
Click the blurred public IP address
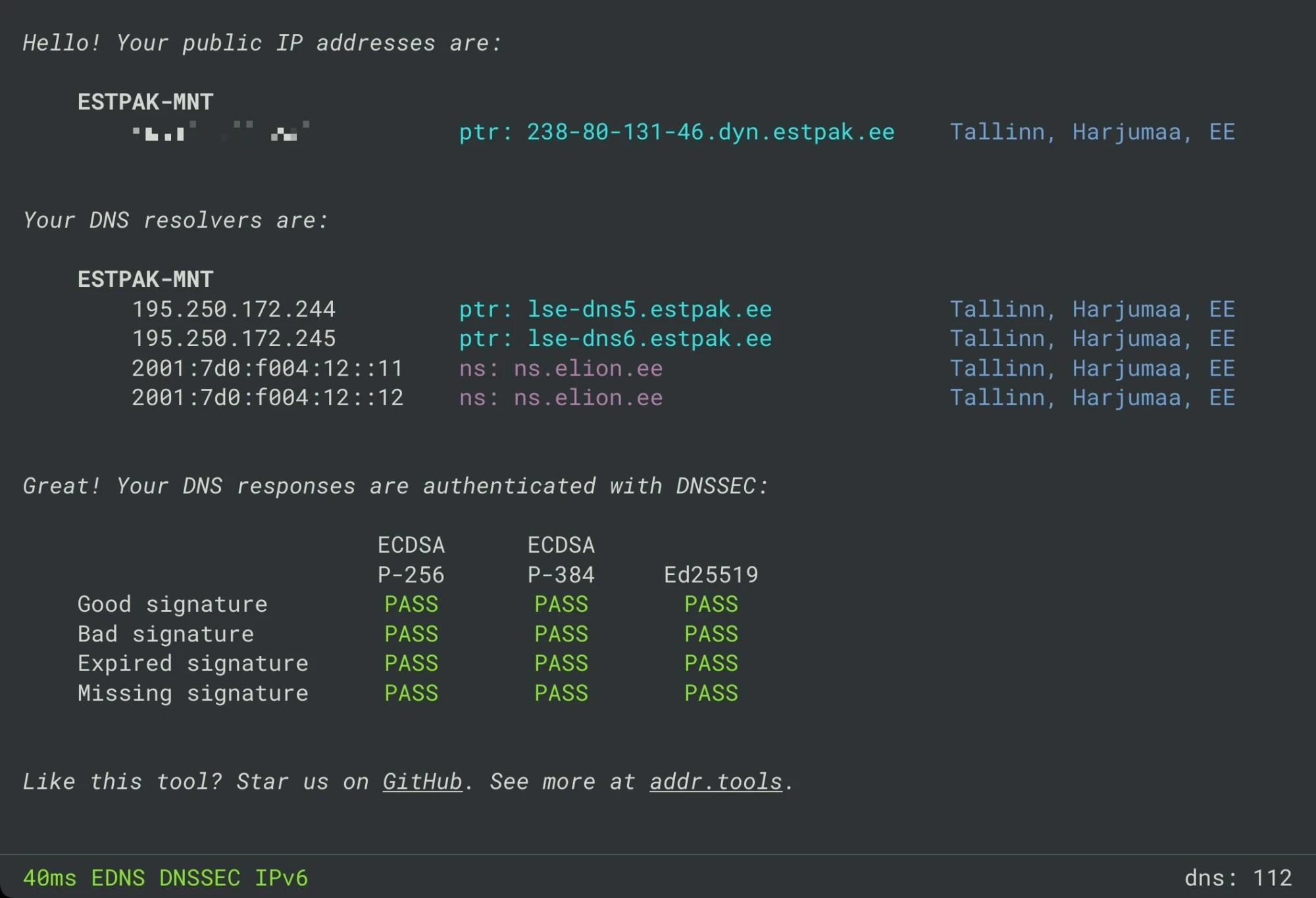[220, 132]
